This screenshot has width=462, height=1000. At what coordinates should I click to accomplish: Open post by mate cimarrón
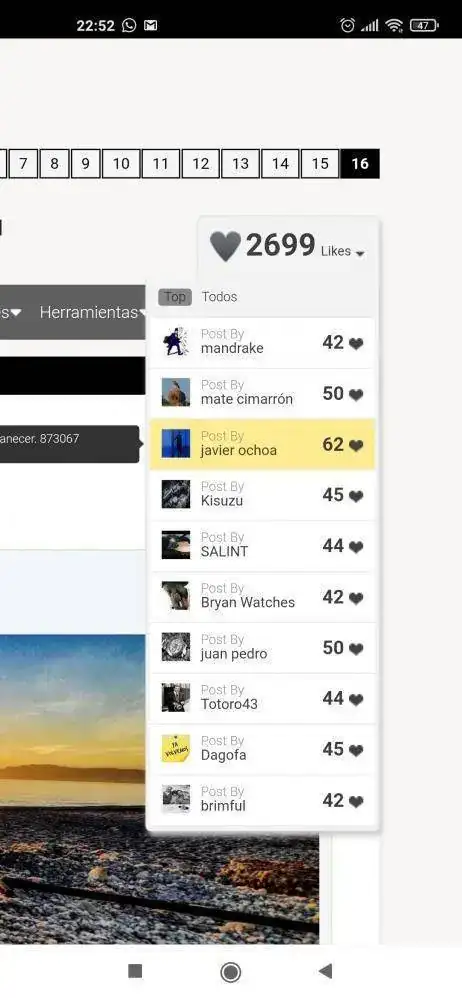coord(262,393)
